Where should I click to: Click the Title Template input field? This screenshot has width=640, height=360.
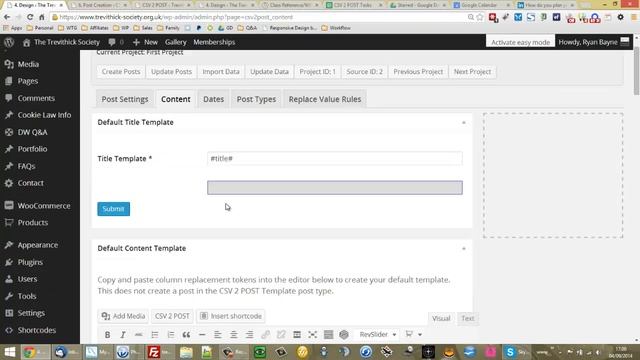(335, 158)
